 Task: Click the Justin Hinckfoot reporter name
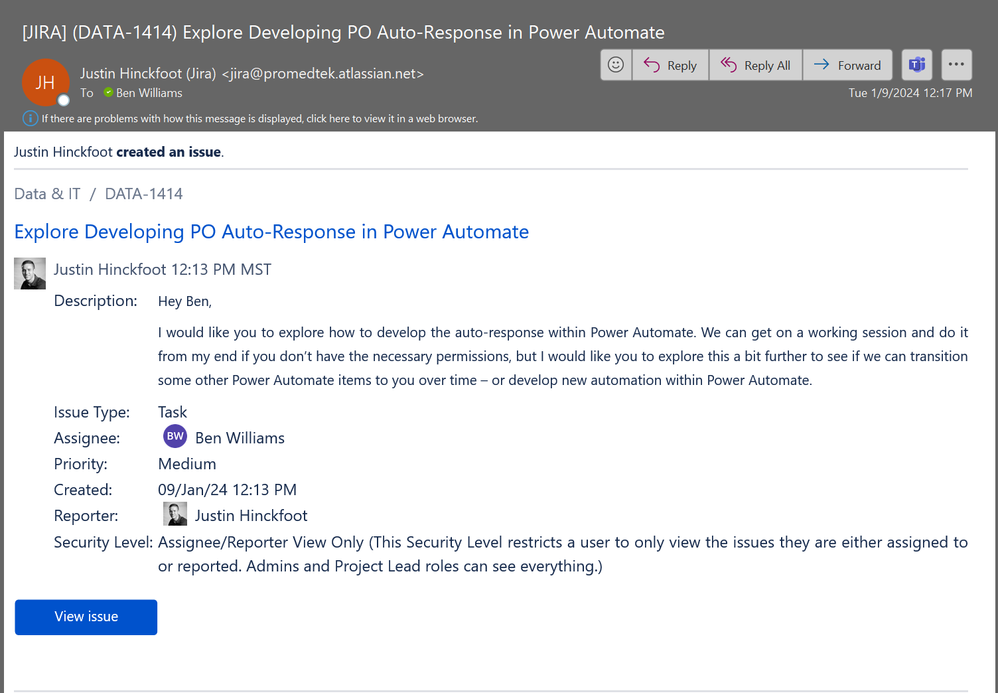point(251,515)
